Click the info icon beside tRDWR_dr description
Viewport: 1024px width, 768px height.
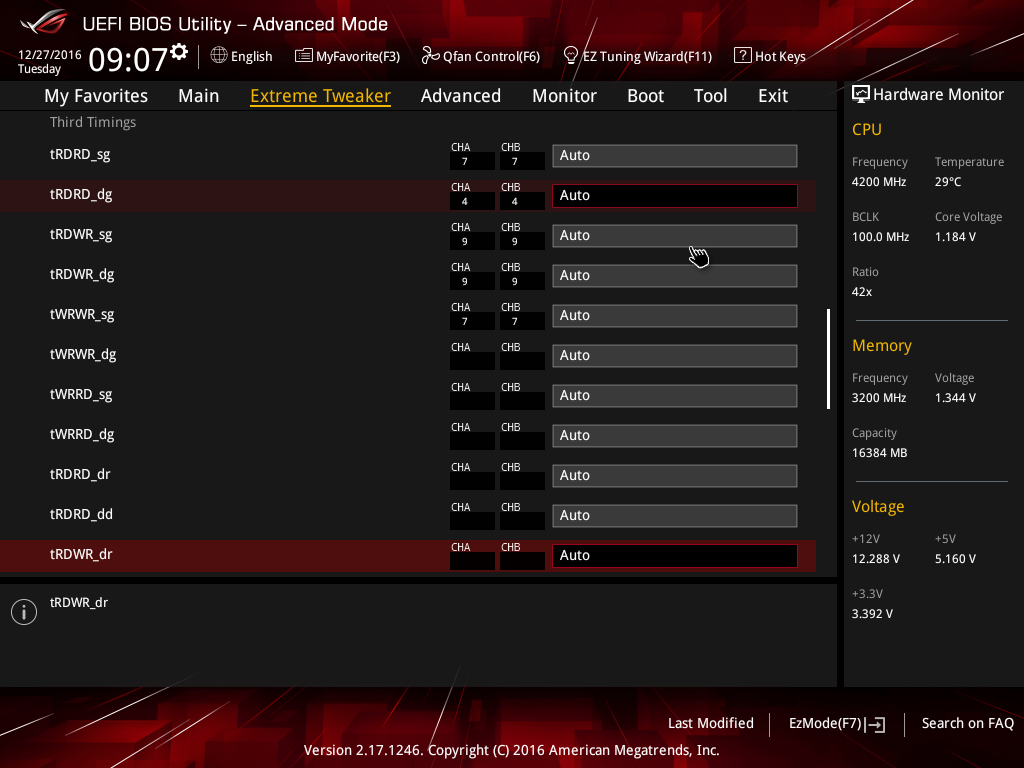pyautogui.click(x=24, y=612)
